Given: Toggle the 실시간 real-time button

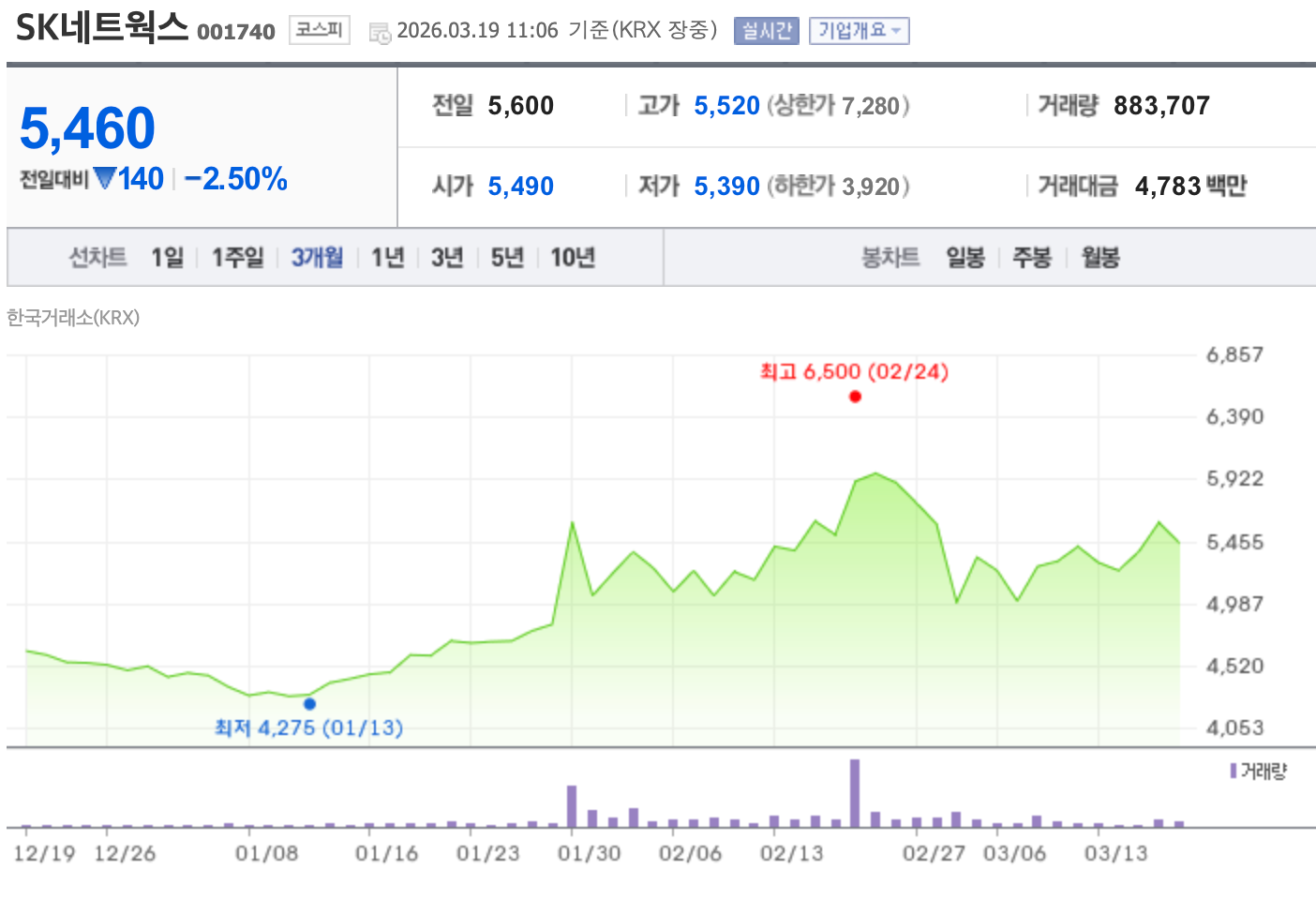Looking at the screenshot, I should tap(766, 31).
